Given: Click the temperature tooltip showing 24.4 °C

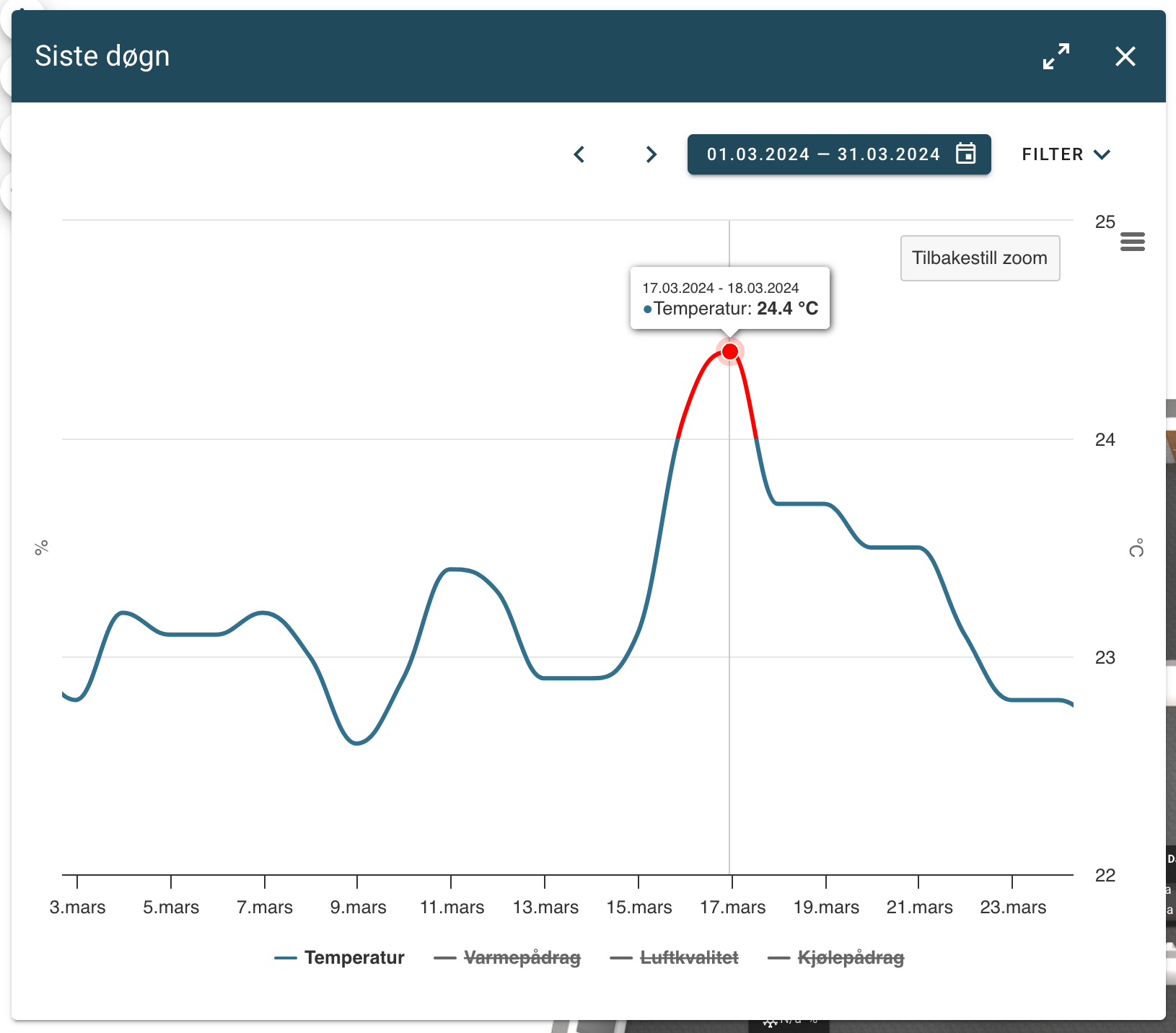Looking at the screenshot, I should 730,298.
